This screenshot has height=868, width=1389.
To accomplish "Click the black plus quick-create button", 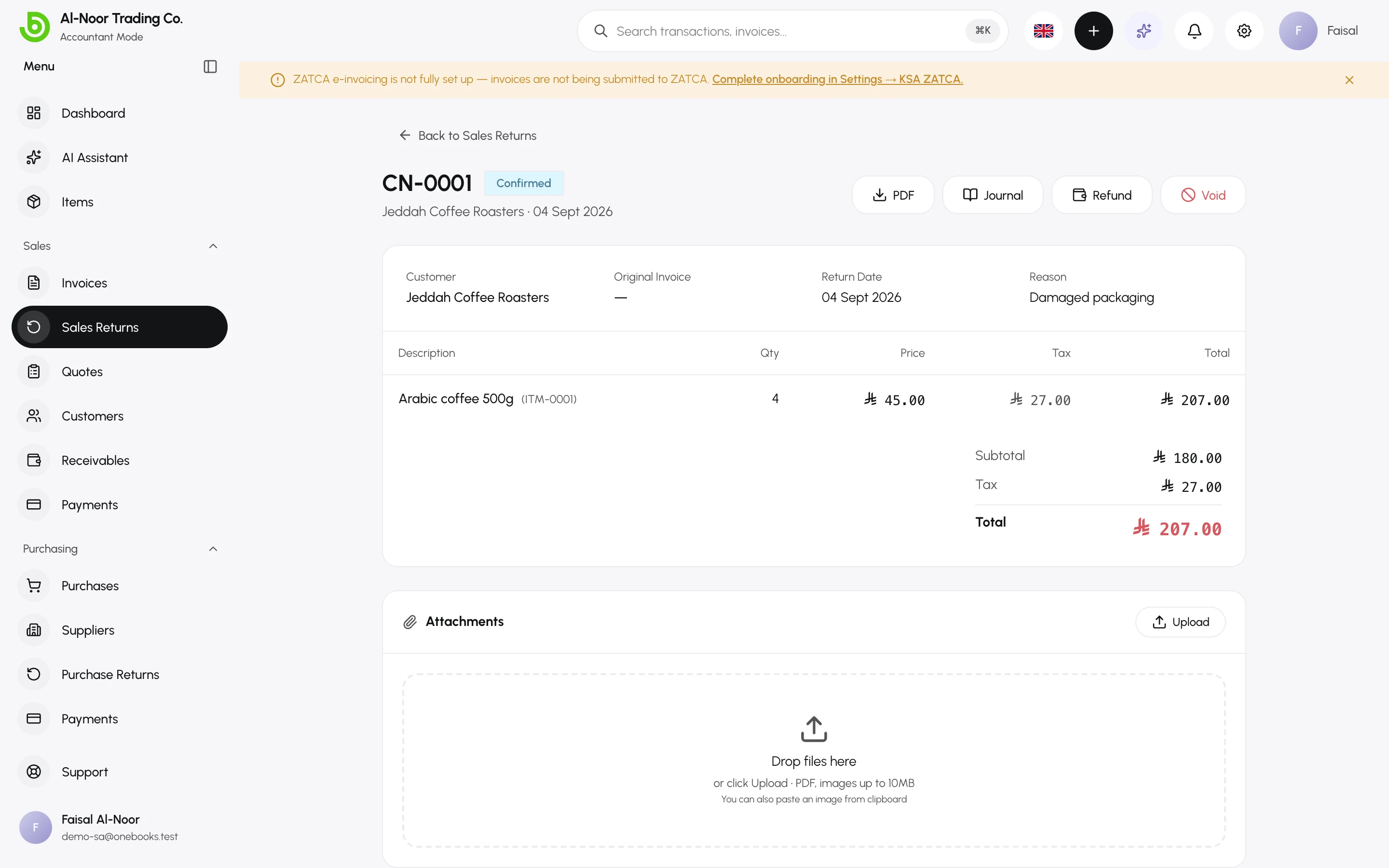I will point(1093,31).
